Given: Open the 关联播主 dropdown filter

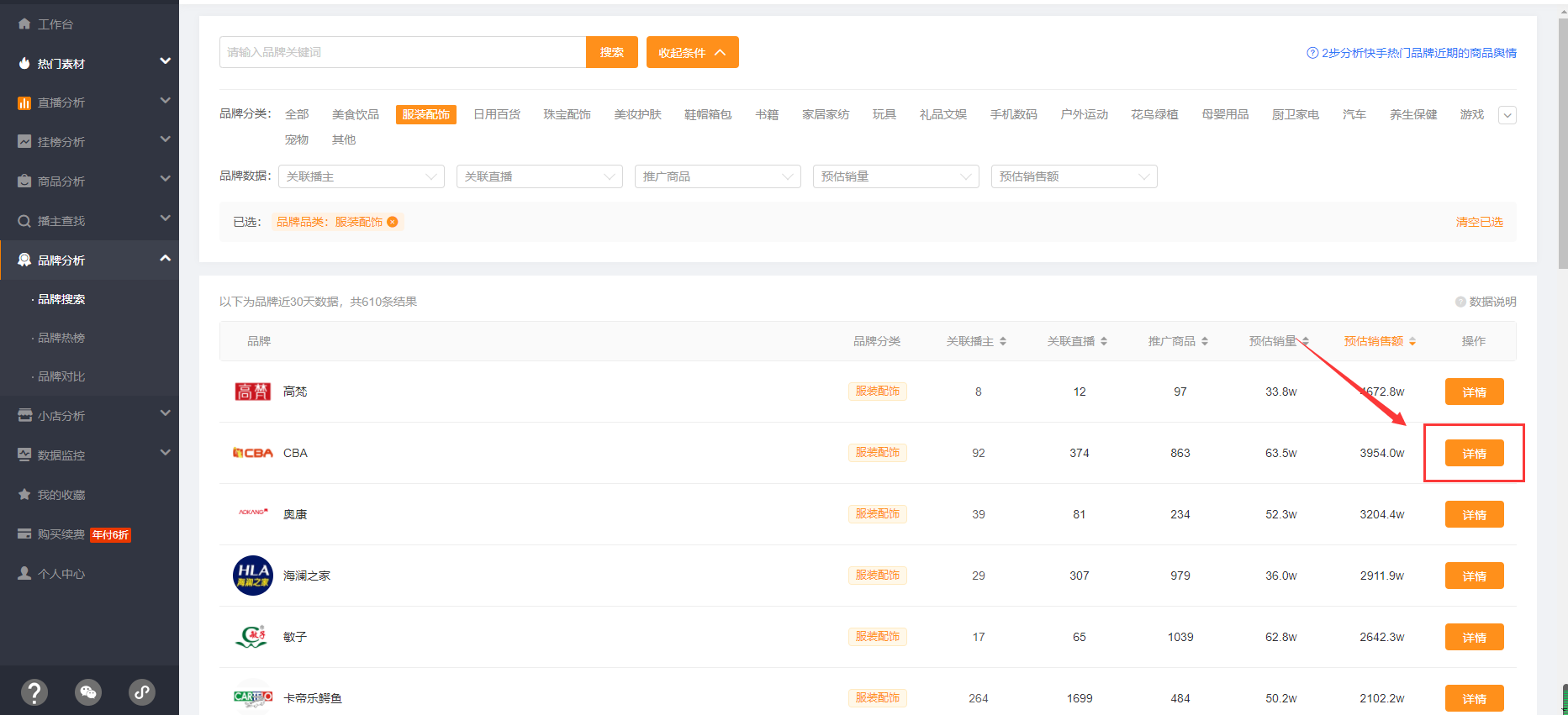Looking at the screenshot, I should [x=362, y=176].
